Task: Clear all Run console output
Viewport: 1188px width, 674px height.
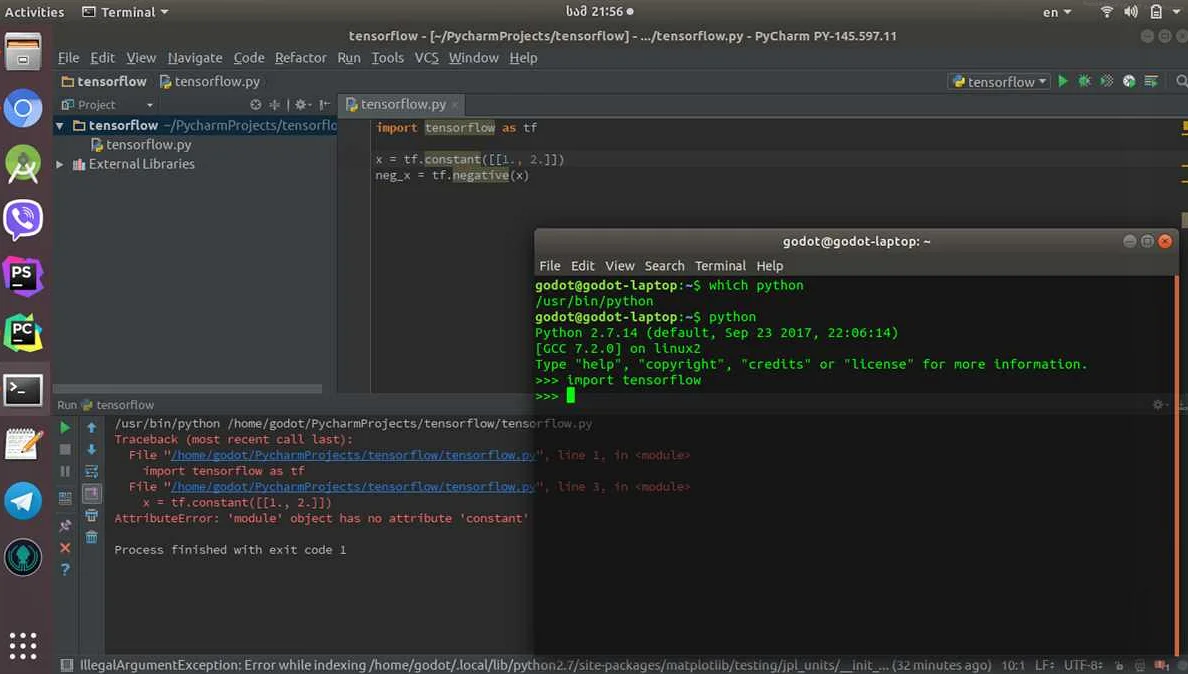Action: tap(92, 538)
